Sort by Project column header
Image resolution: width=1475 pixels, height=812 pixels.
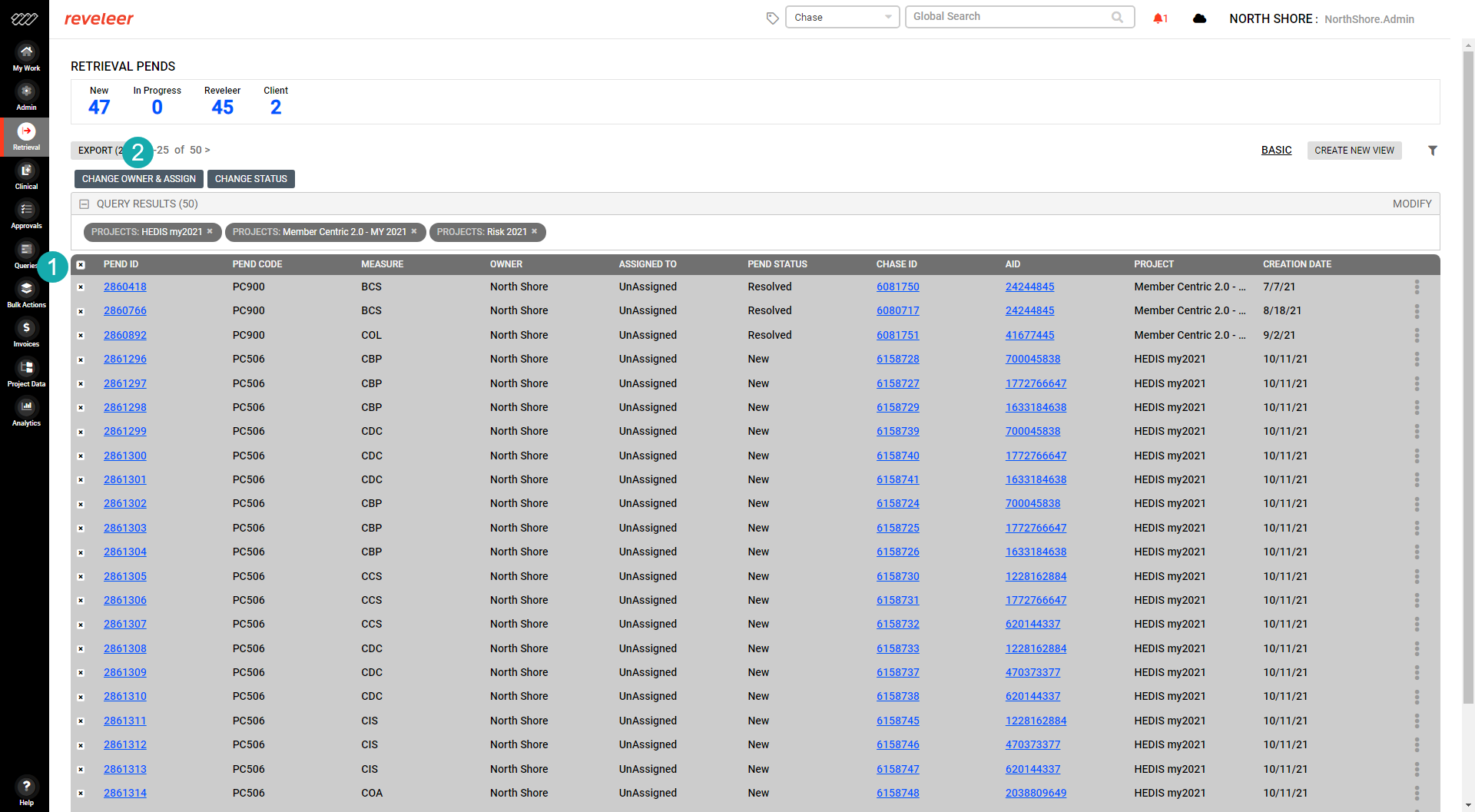[x=1154, y=264]
